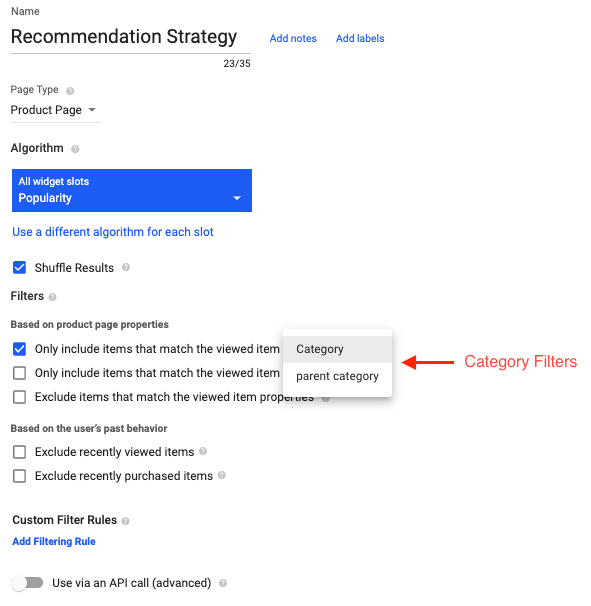Open the Product Page type dropdown

54,110
